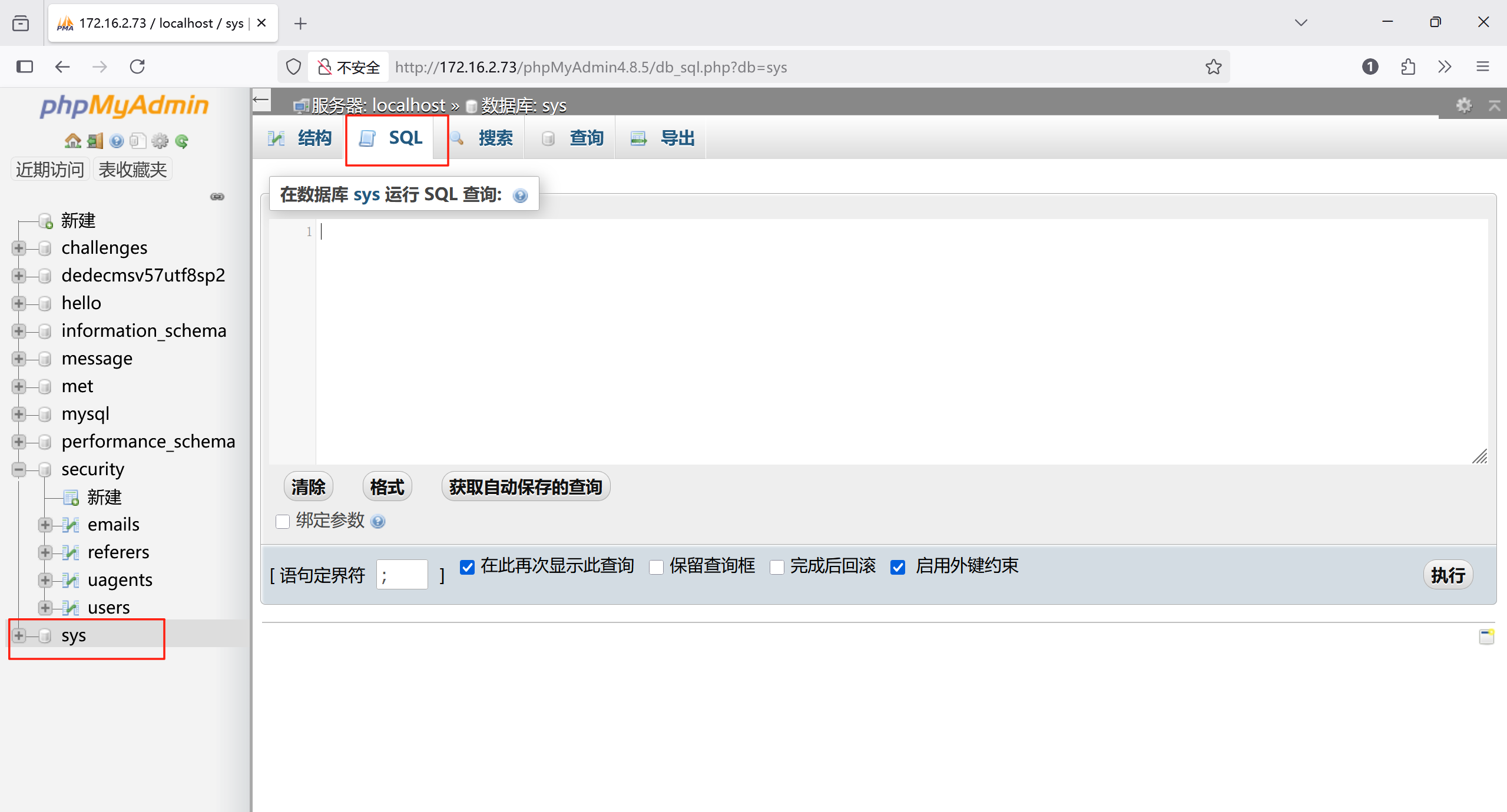Check the 保留查询框 checkbox
Image resolution: width=1507 pixels, height=812 pixels.
click(656, 567)
